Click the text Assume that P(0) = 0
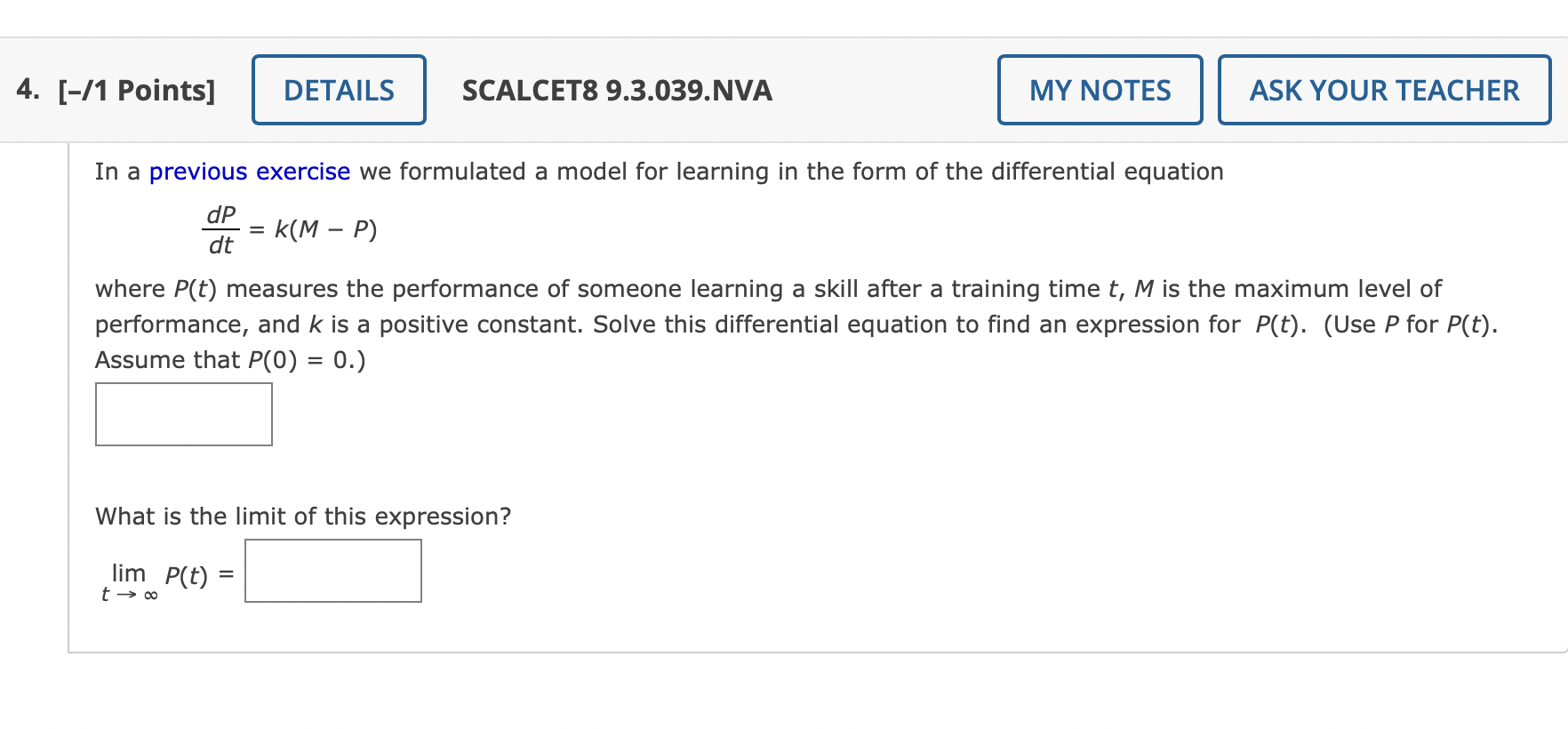The width and height of the screenshot is (1568, 729). (229, 359)
